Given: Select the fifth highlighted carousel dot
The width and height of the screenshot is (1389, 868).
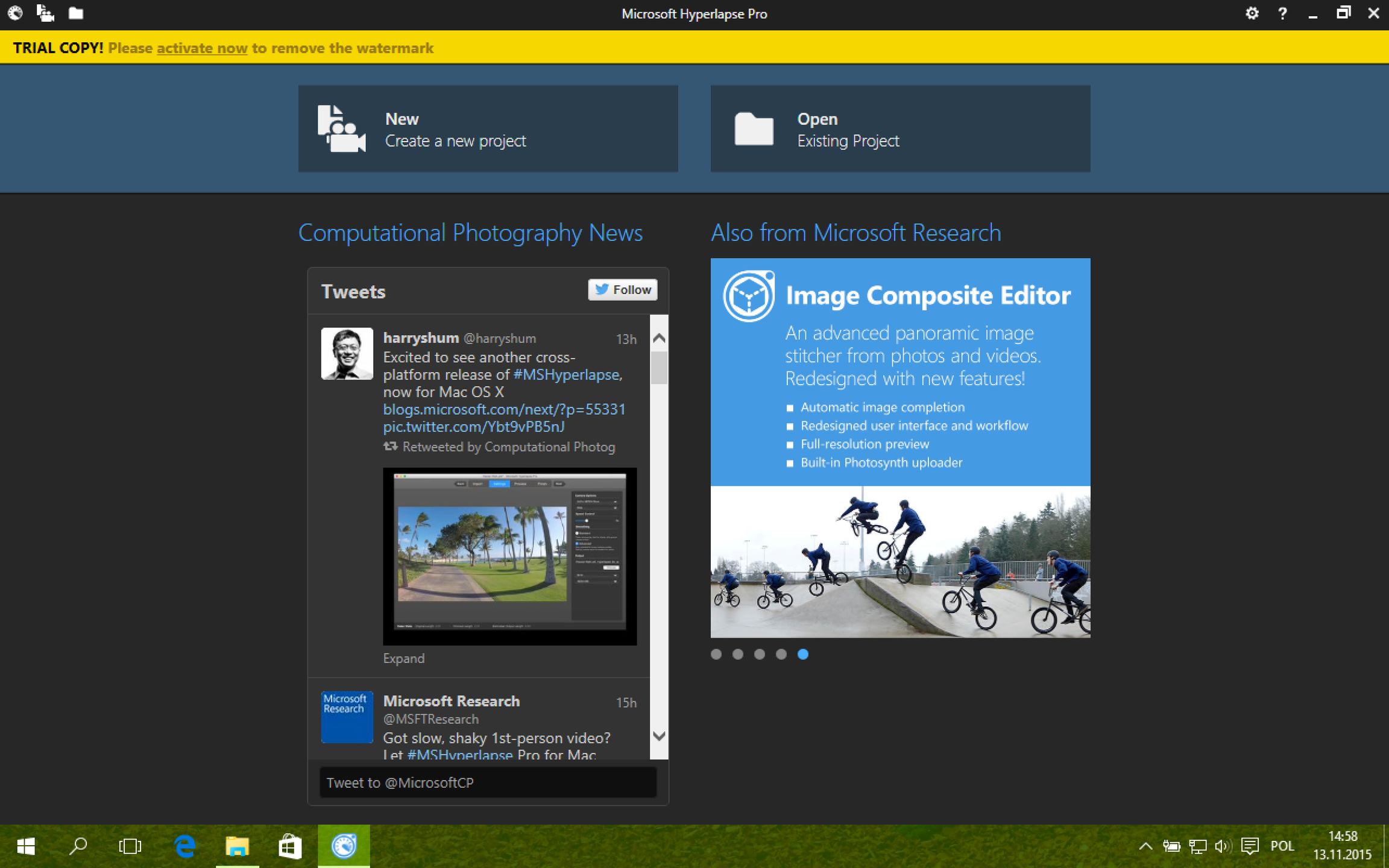Looking at the screenshot, I should click(x=803, y=654).
